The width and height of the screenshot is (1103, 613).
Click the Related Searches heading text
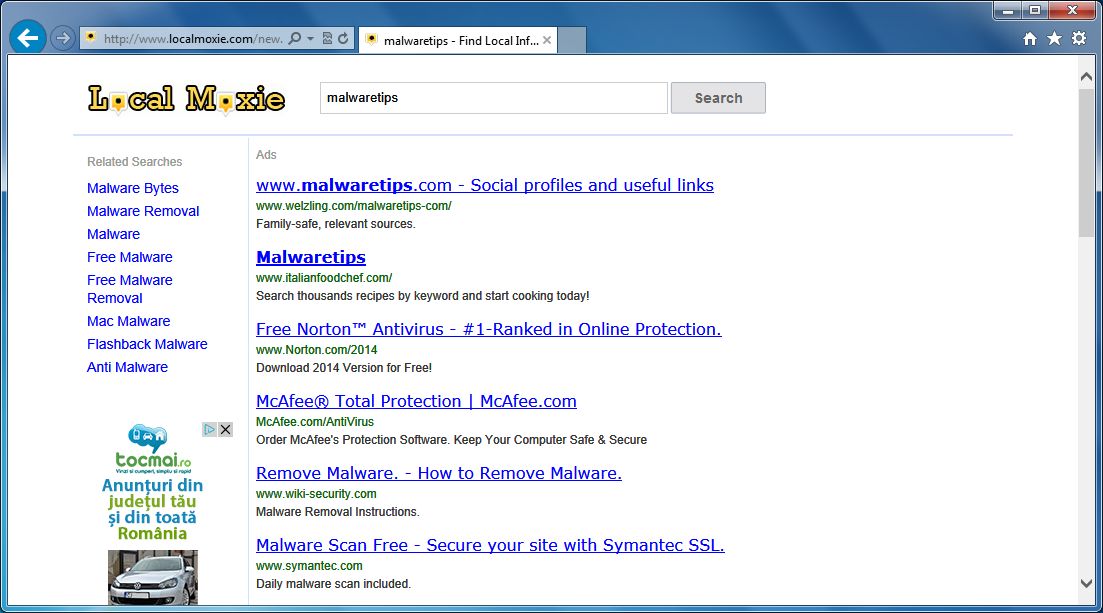[x=134, y=162]
